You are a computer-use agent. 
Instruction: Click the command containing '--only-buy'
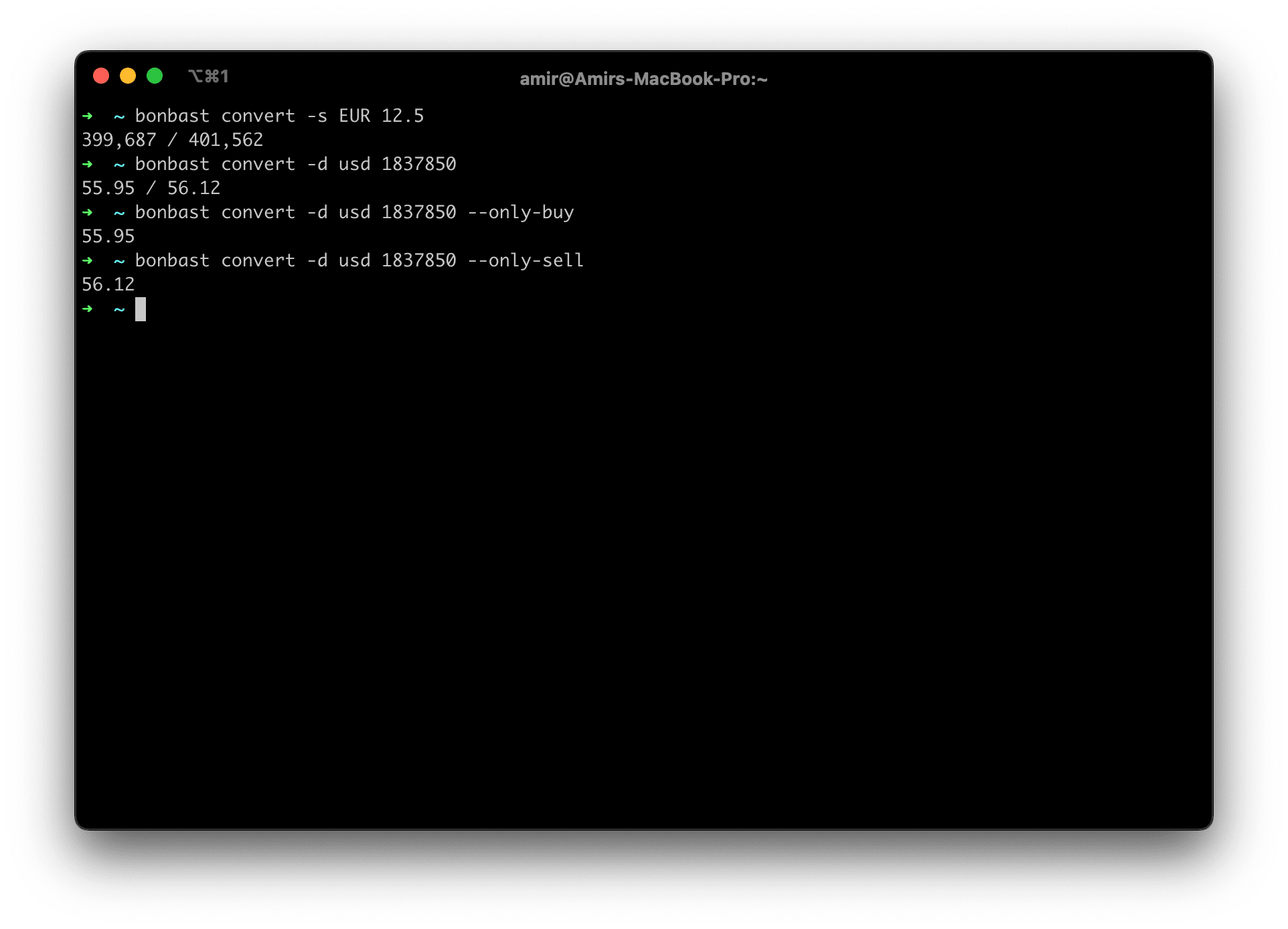[x=354, y=212]
